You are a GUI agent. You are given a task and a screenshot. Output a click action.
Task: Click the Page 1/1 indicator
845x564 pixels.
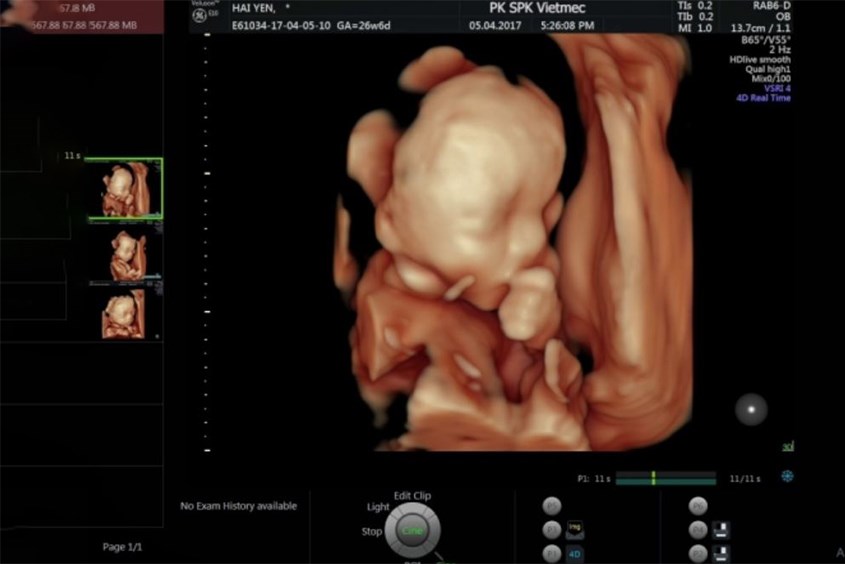coord(122,547)
